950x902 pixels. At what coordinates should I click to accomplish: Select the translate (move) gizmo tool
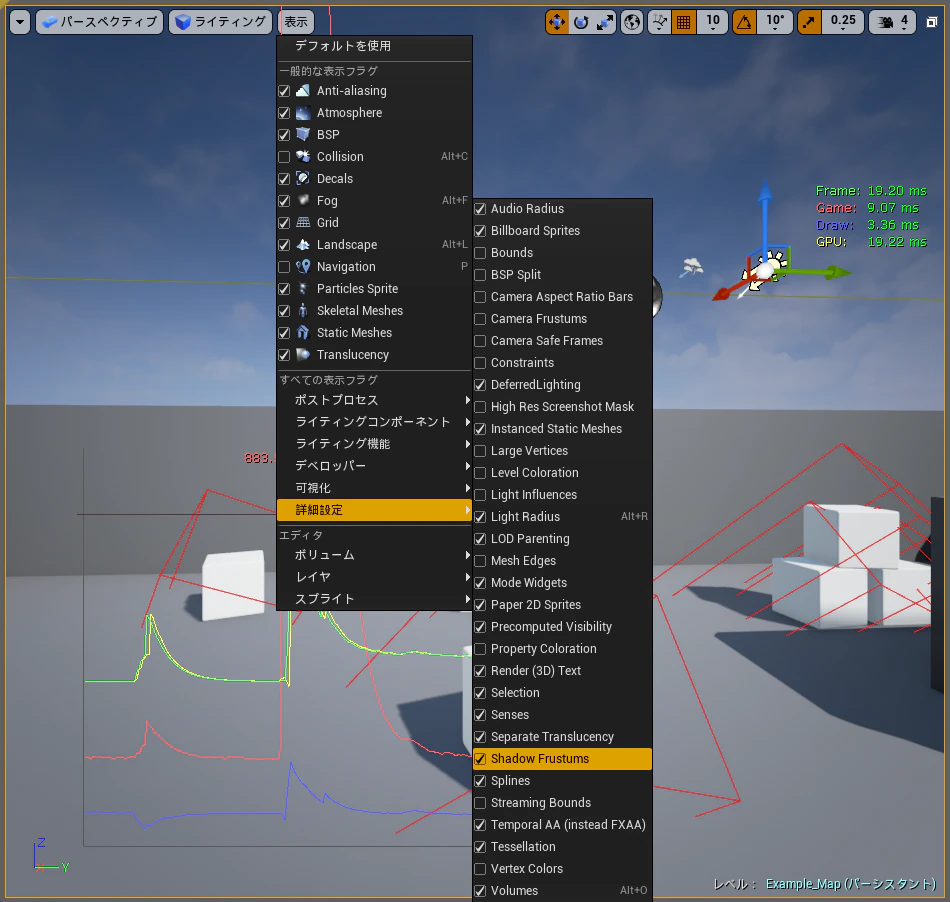coord(556,22)
